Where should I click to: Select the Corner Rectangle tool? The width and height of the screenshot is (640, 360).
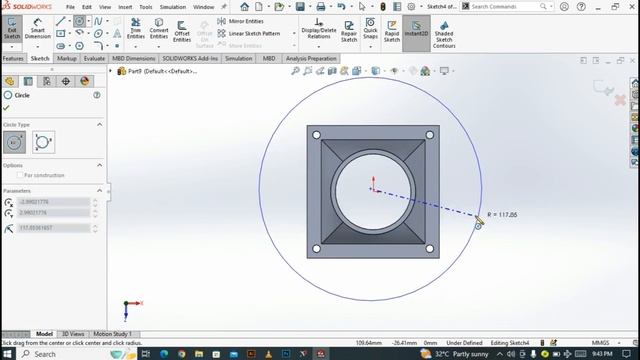pos(60,33)
